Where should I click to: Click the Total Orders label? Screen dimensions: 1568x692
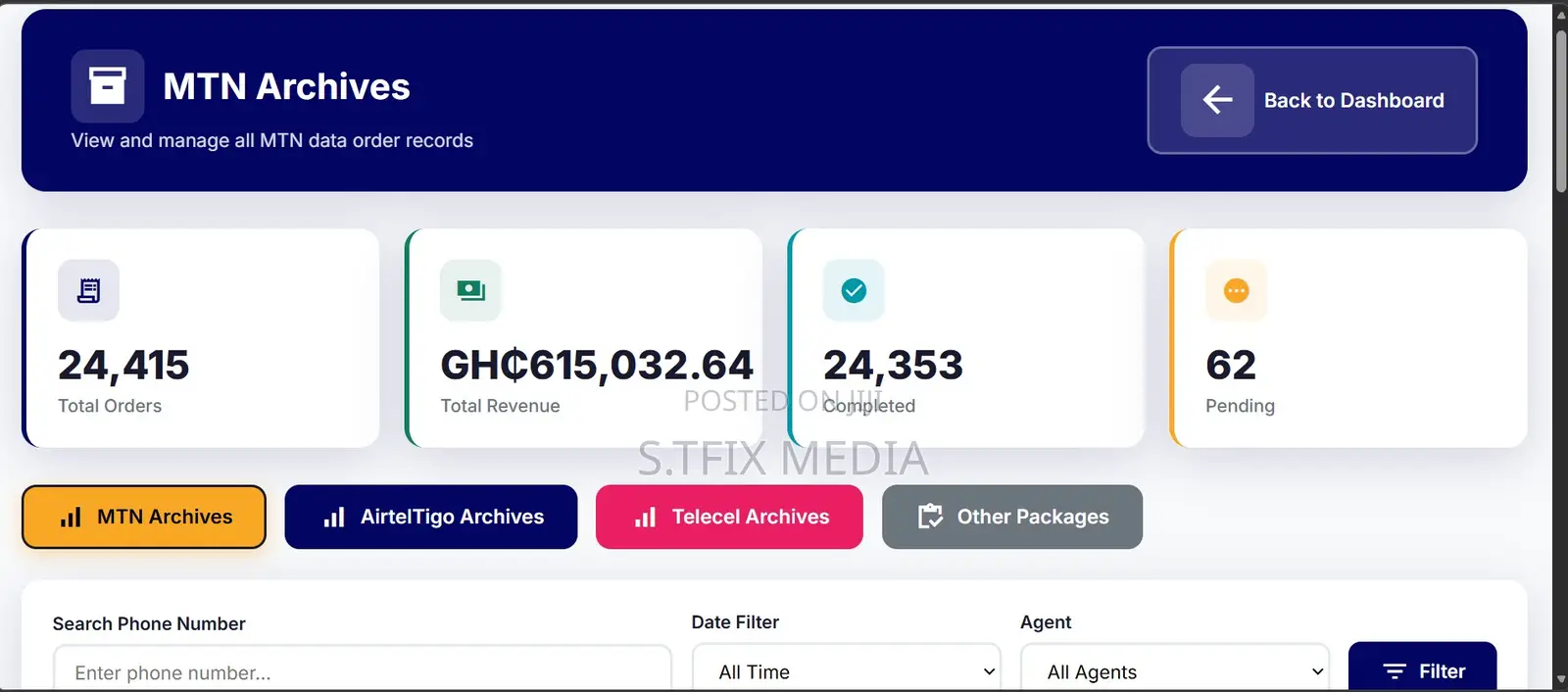tap(110, 406)
